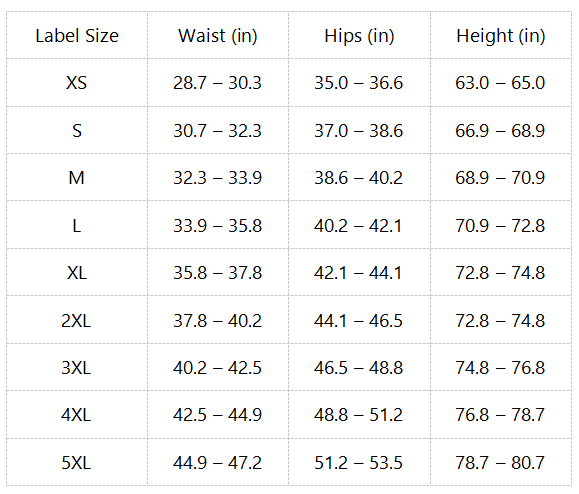Click the Label Size column header
Image resolution: width=579 pixels, height=494 pixels.
[77, 35]
